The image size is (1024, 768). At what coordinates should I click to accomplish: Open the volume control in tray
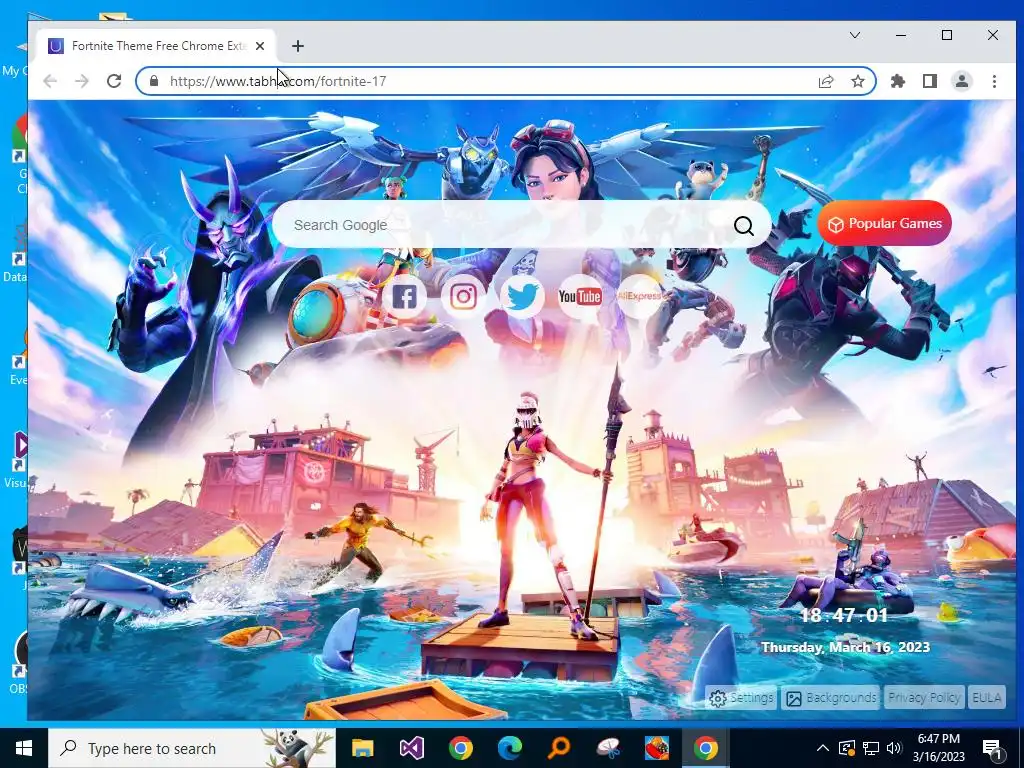[x=895, y=748]
